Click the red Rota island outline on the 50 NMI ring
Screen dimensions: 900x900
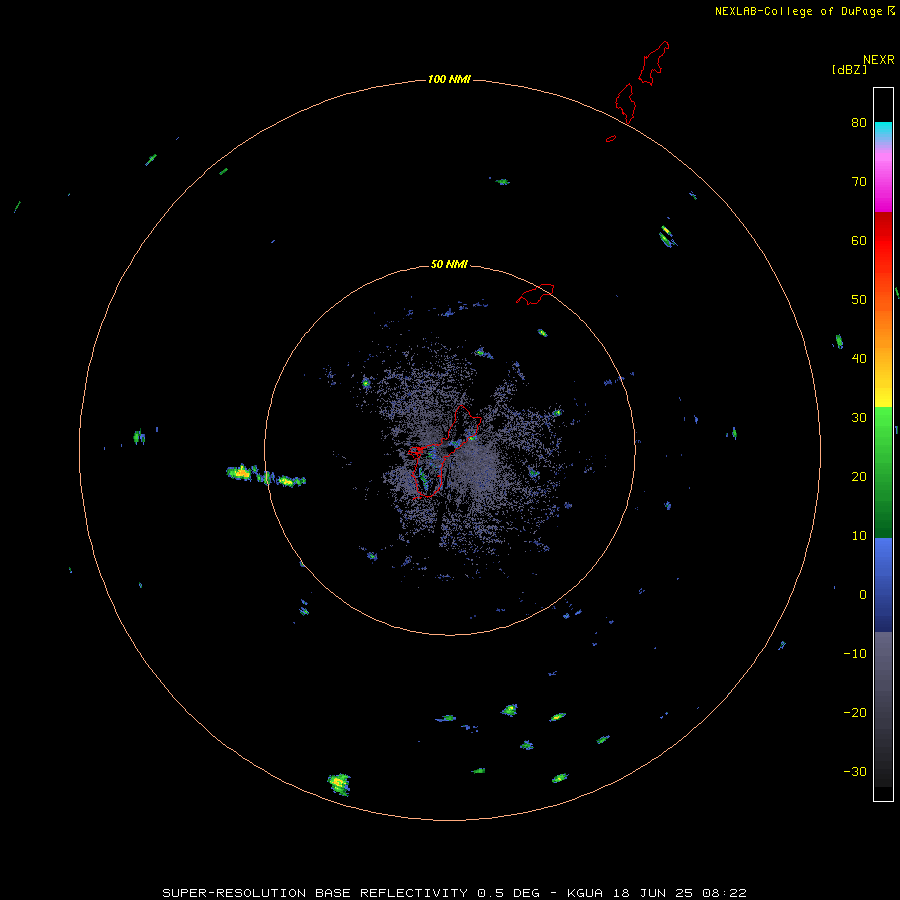[535, 294]
